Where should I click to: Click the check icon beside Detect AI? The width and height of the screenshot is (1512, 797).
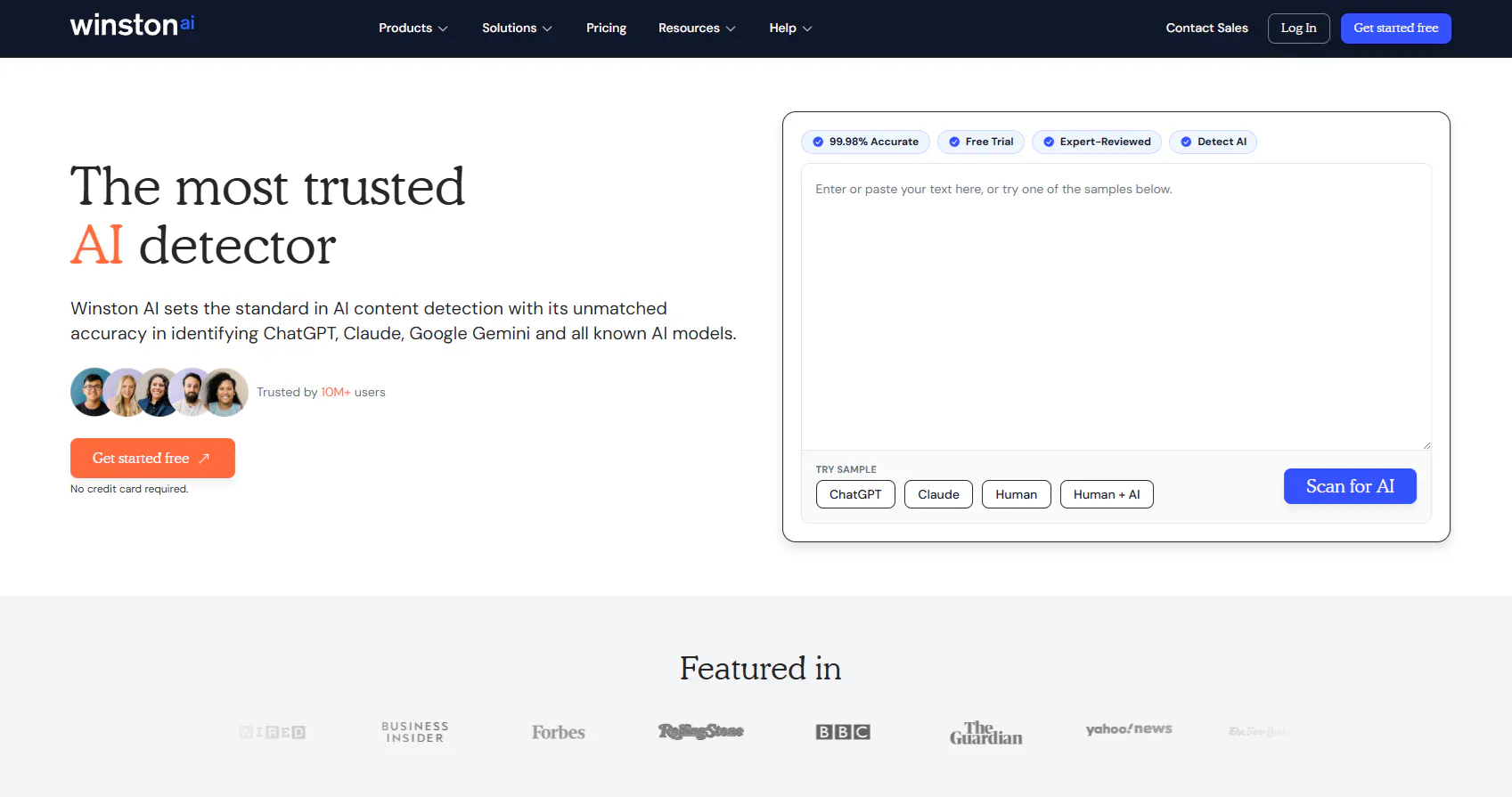pyautogui.click(x=1186, y=142)
